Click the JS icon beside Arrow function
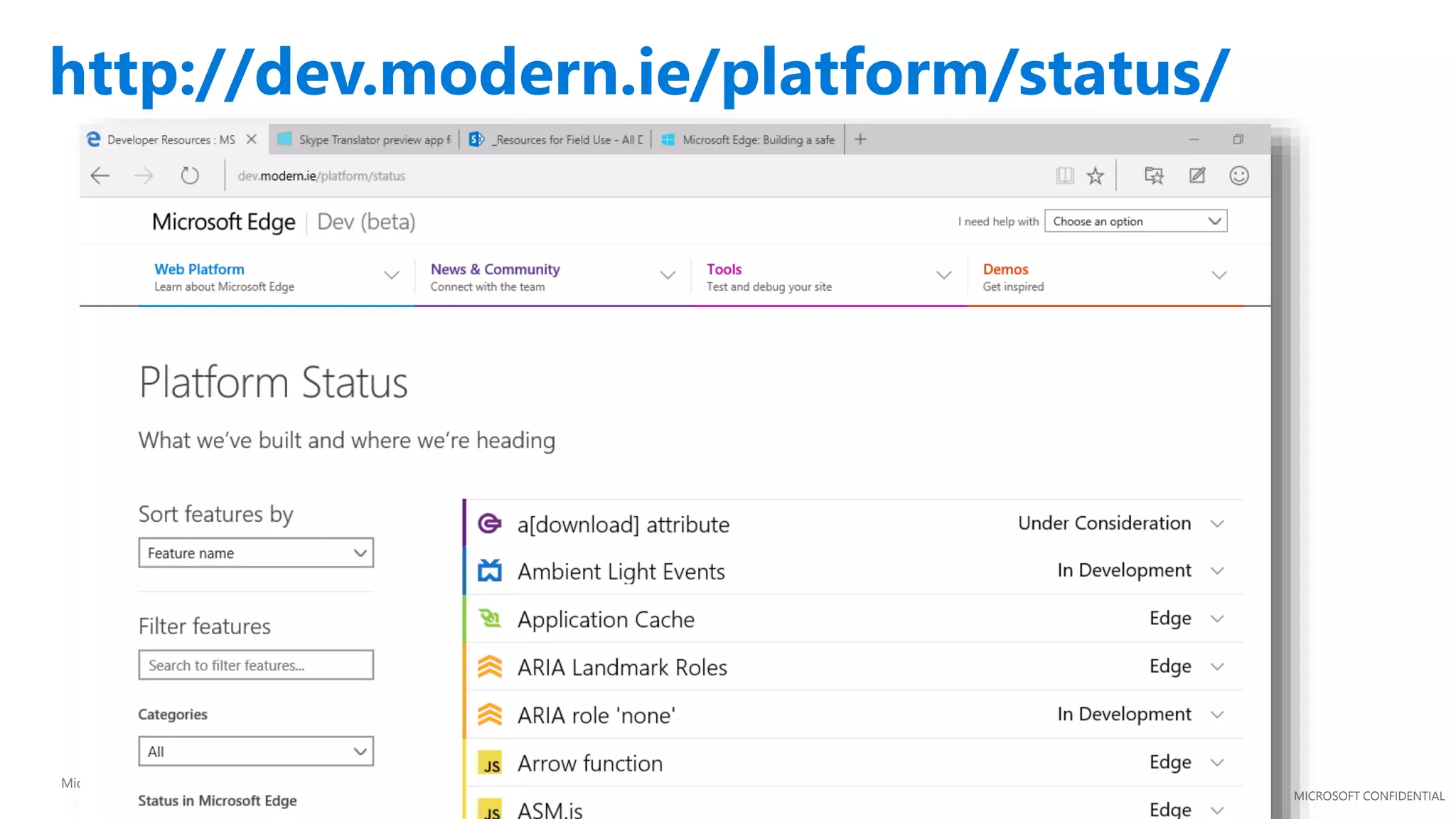The image size is (1456, 819). (x=489, y=764)
